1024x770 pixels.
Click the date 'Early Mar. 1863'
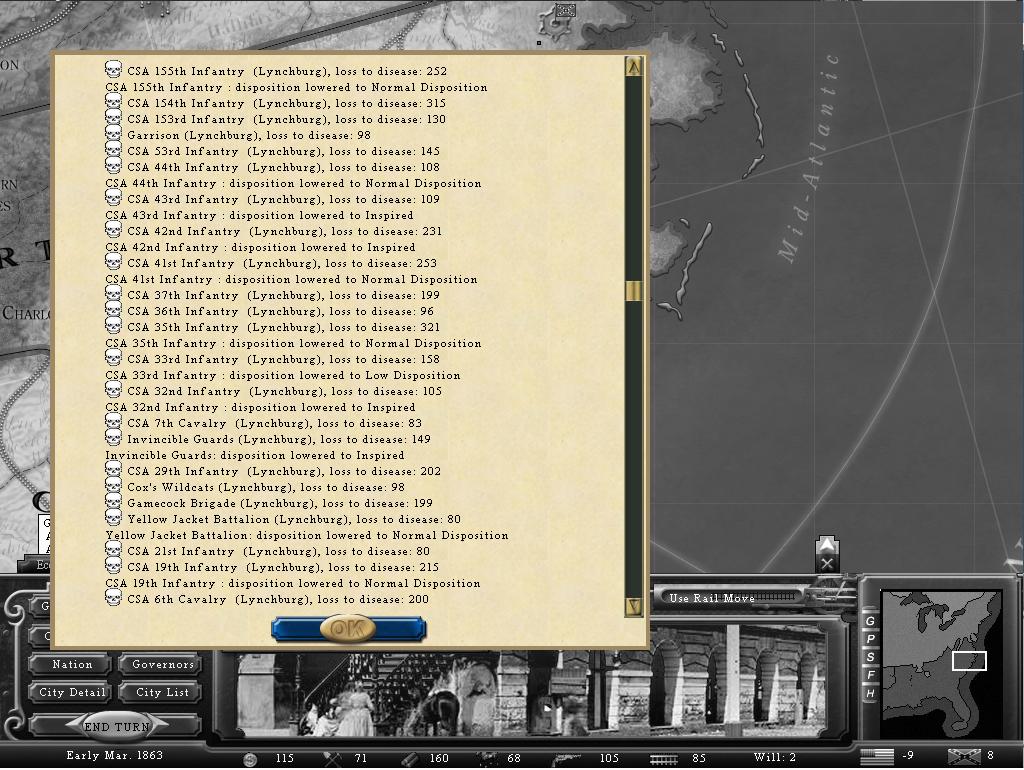114,755
